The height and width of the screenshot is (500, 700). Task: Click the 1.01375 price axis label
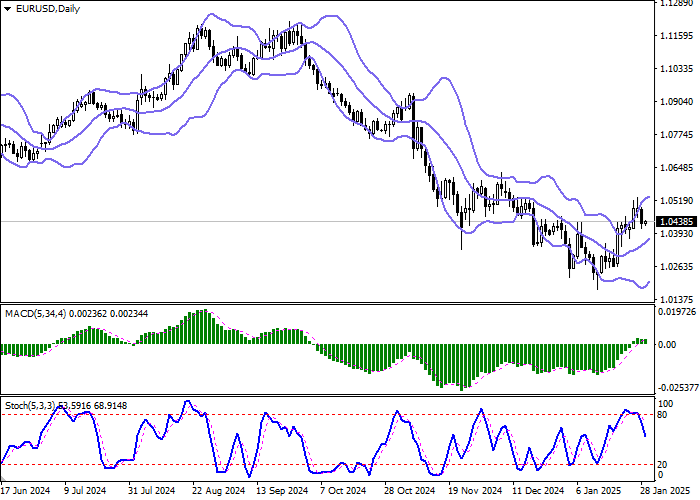[677, 299]
